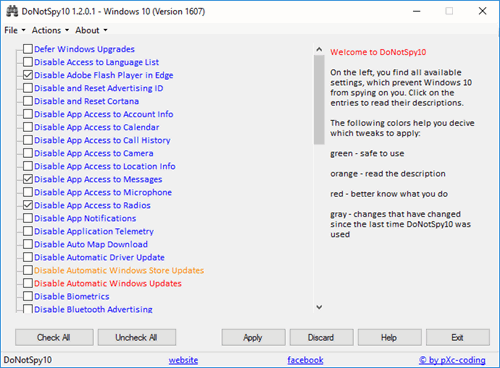Viewport: 500px width, 368px height.
Task: Check Defer Windows Upgrades option
Action: [28, 49]
